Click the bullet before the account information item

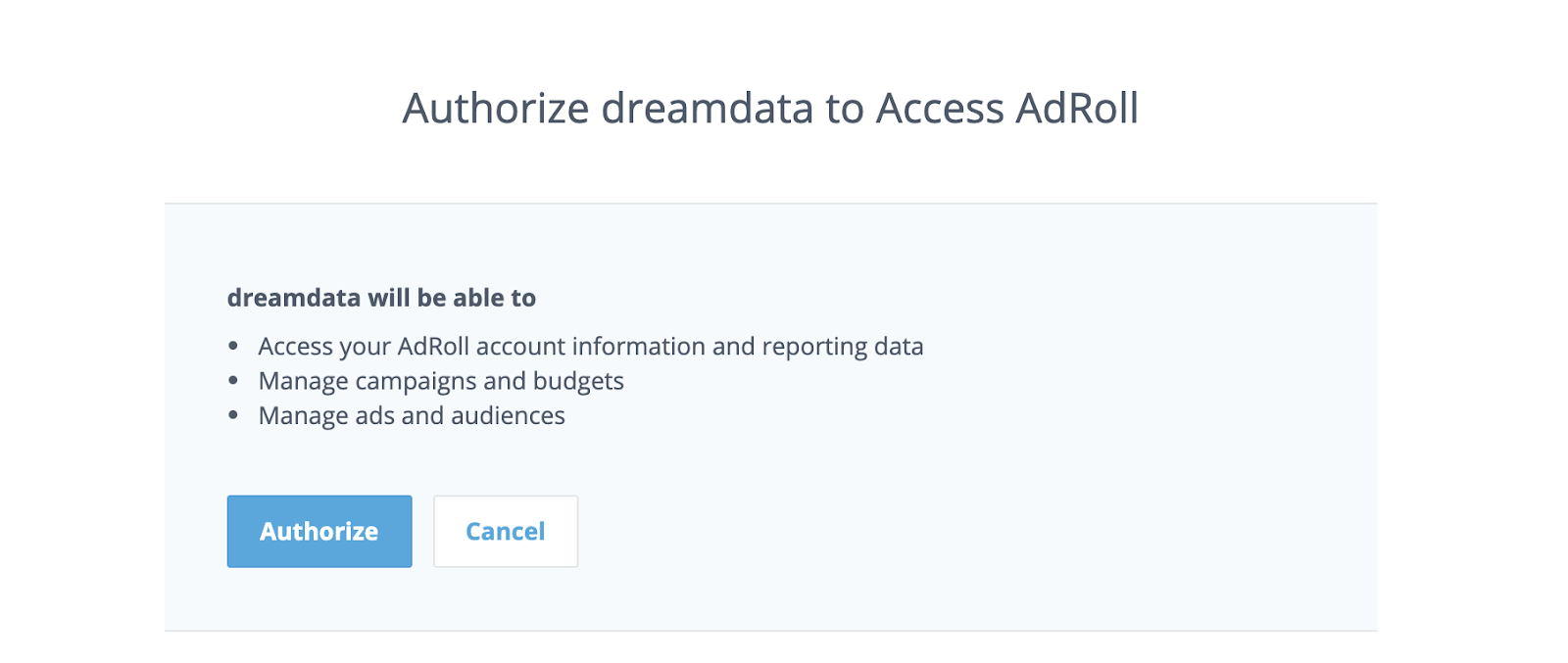tap(233, 347)
